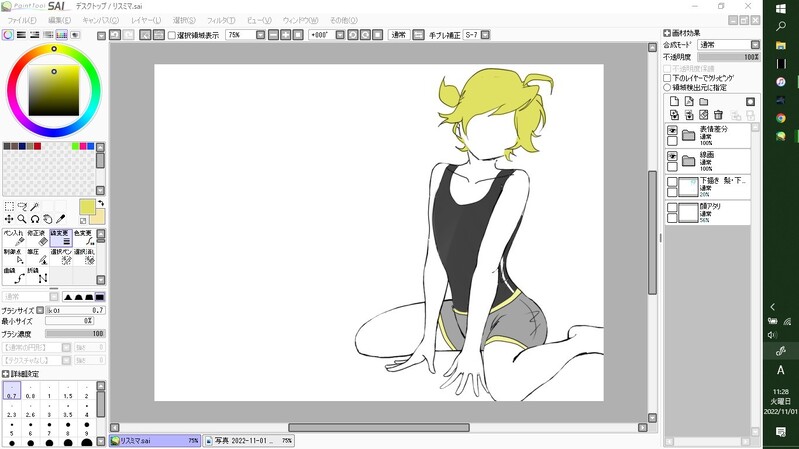Switch to the 写真 2022-11-01 document tab

(249, 441)
